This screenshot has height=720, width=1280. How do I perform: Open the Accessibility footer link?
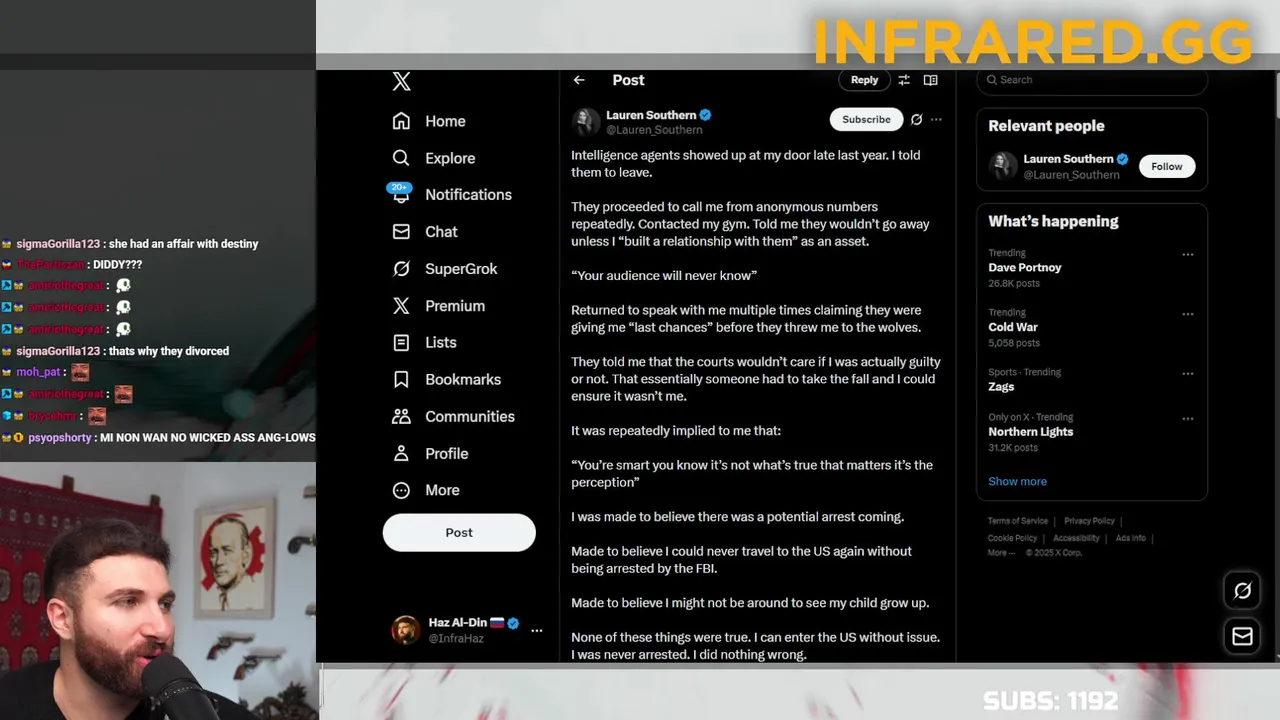(1076, 538)
